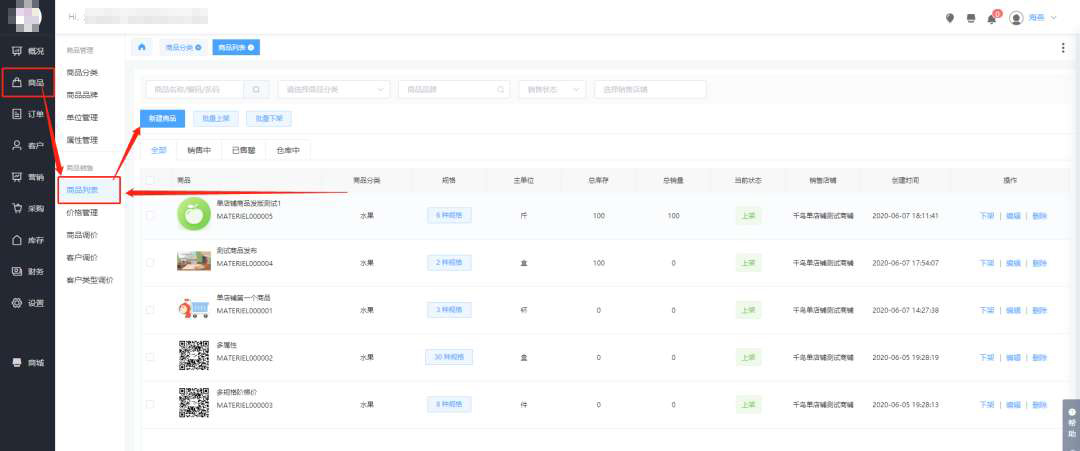The image size is (1080, 451).
Task: Click 编辑 link for MATERIEL000005
Action: 1013,215
